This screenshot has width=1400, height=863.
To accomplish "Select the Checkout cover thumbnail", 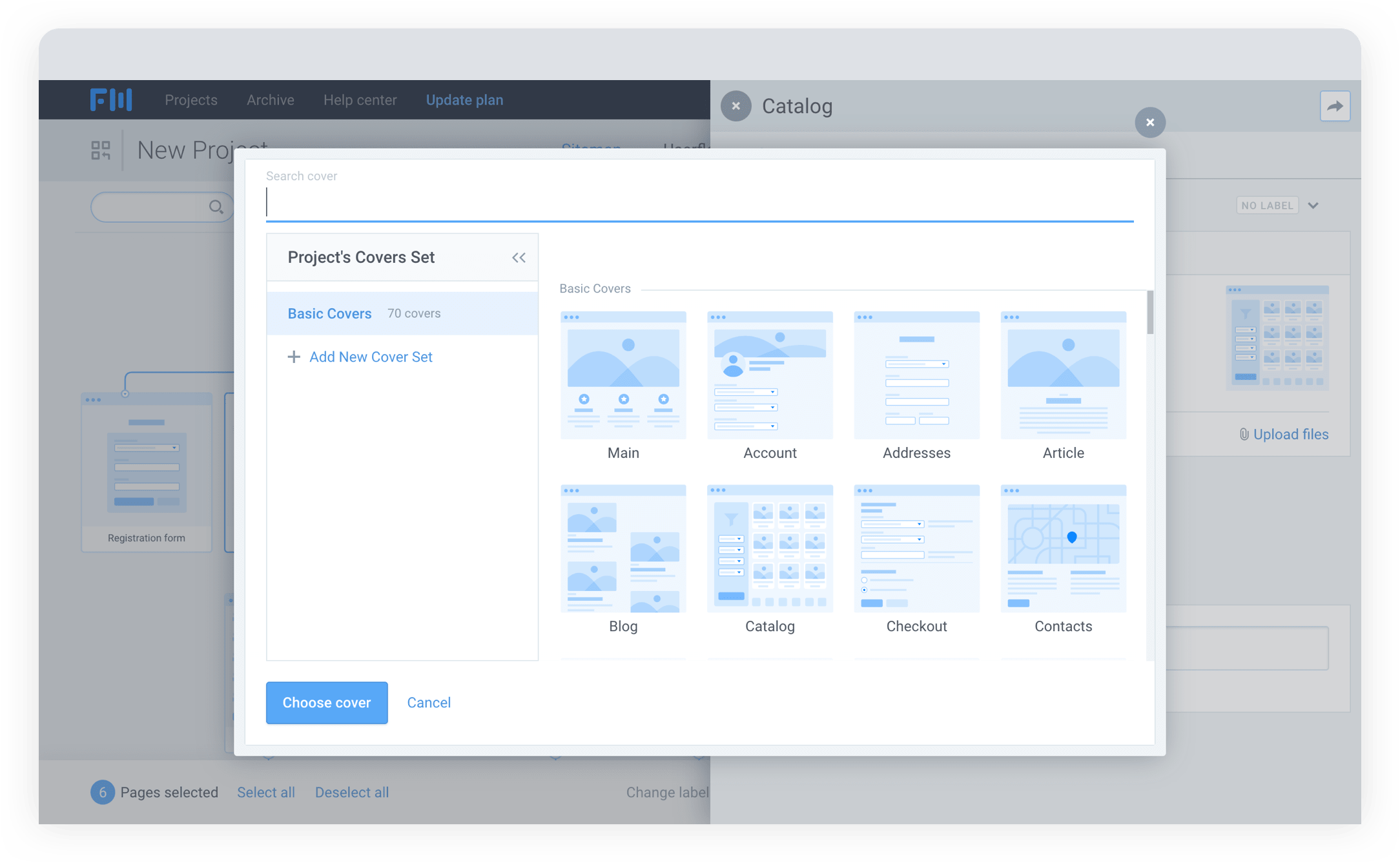I will [x=916, y=548].
